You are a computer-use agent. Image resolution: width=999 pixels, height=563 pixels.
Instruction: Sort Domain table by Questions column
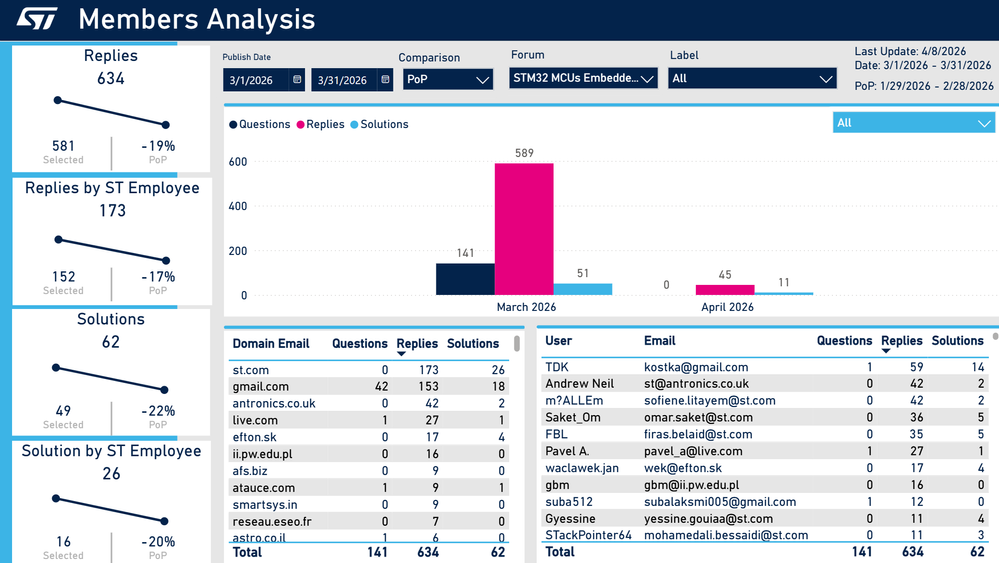[359, 343]
